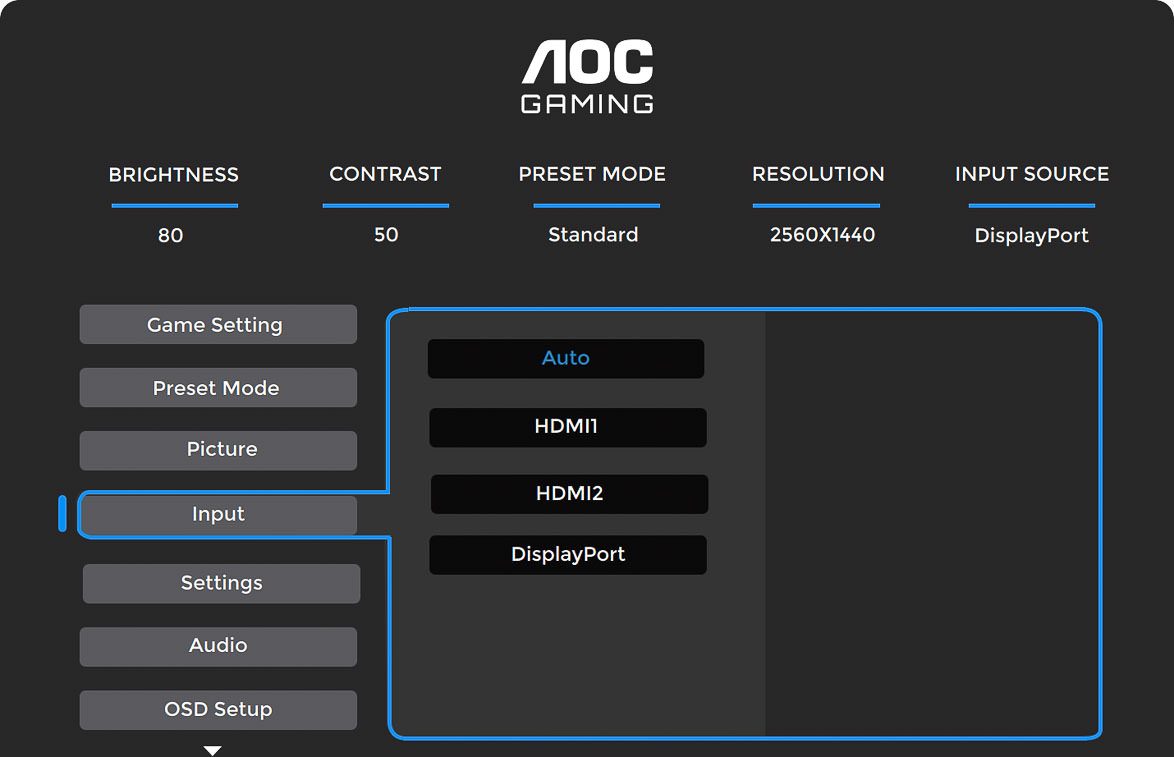Click the AOC Gaming logo
The image size is (1174, 757).
pyautogui.click(x=587, y=77)
